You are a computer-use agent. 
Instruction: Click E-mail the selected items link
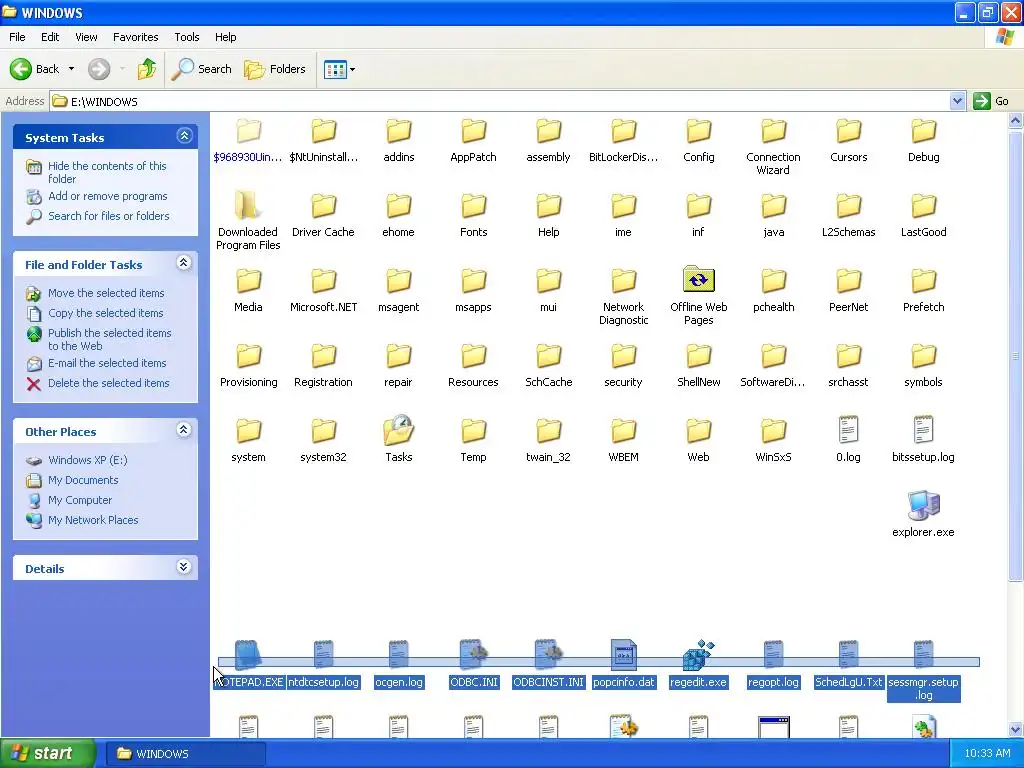tap(107, 363)
